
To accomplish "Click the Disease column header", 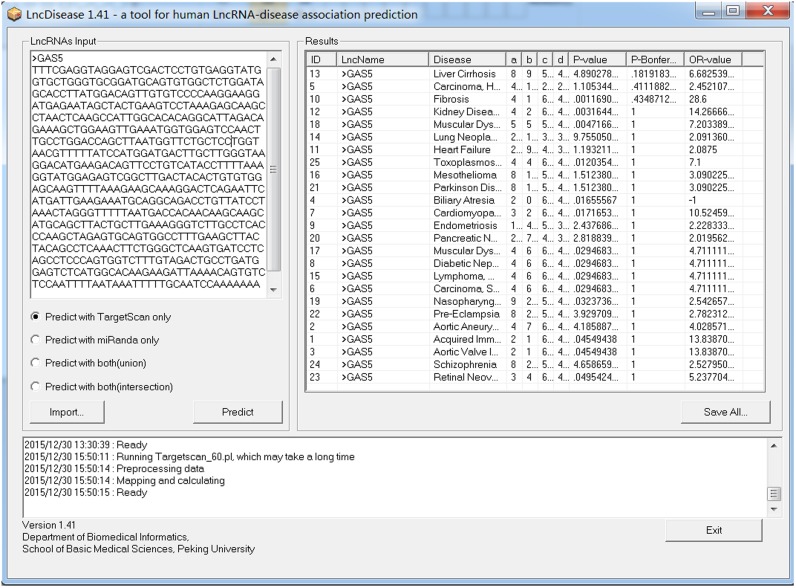I will click(x=465, y=60).
